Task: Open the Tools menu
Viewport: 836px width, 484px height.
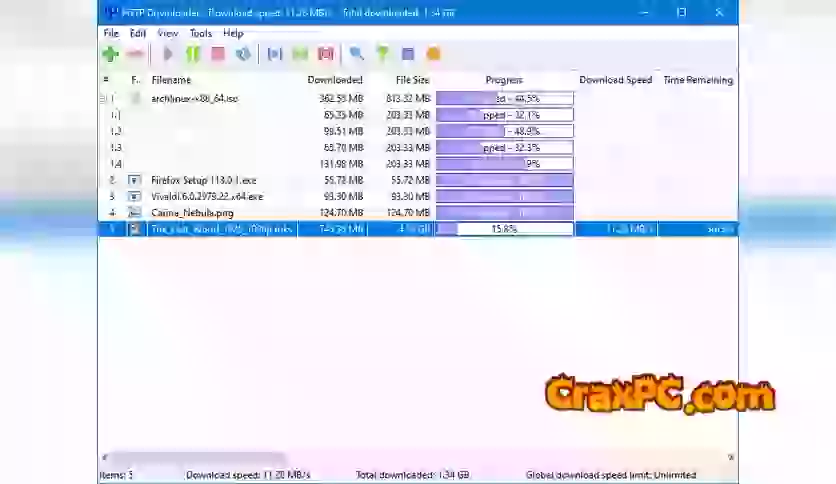Action: click(x=200, y=33)
